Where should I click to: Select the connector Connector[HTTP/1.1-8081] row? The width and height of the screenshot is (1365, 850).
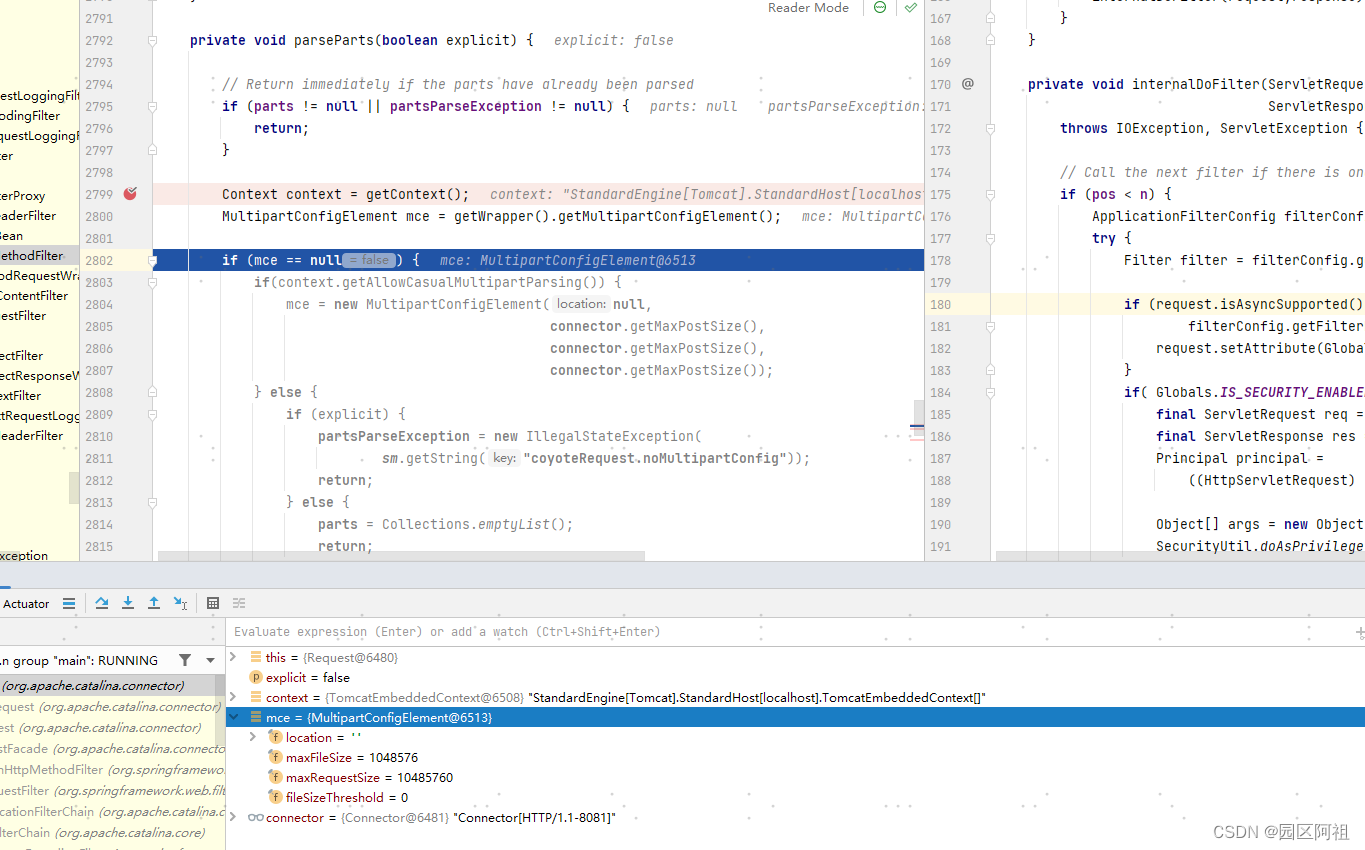pos(795,817)
